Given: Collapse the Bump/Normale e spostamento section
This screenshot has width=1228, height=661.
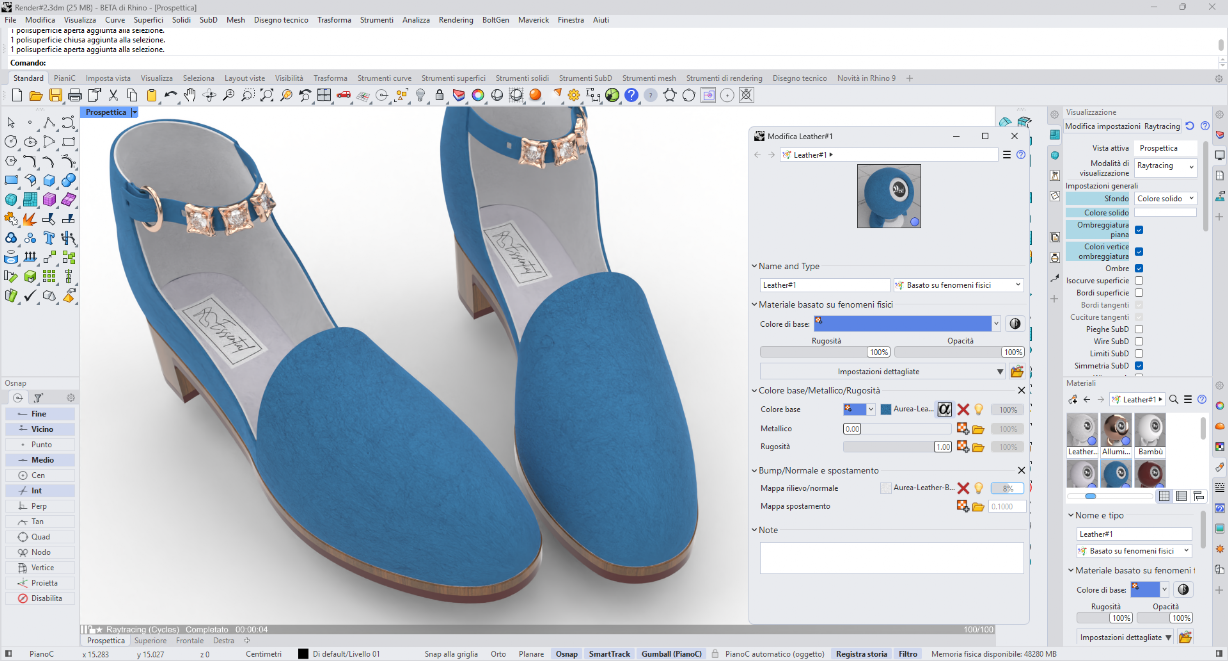Looking at the screenshot, I should (755, 470).
